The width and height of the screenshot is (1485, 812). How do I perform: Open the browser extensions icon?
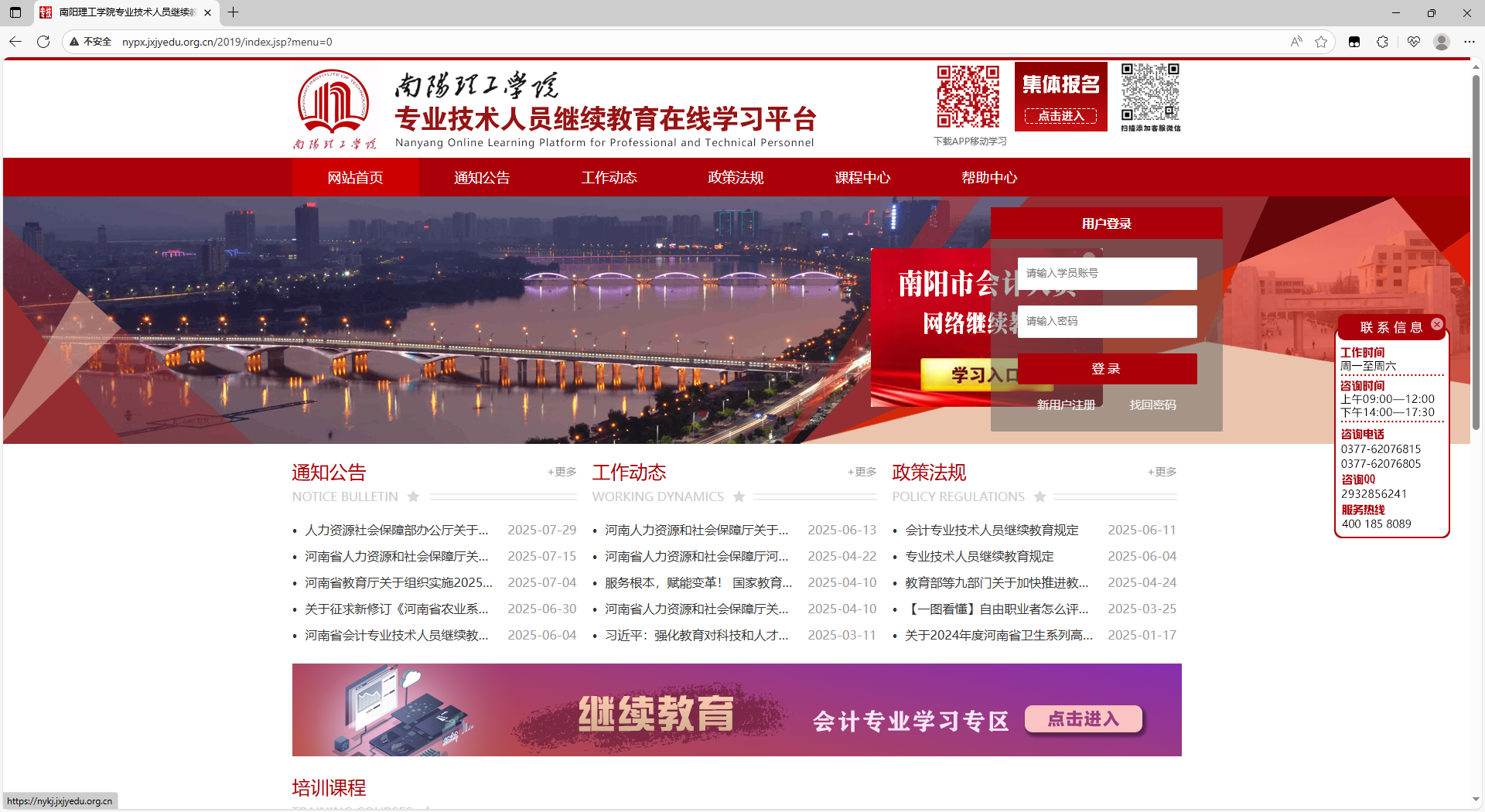click(1383, 42)
